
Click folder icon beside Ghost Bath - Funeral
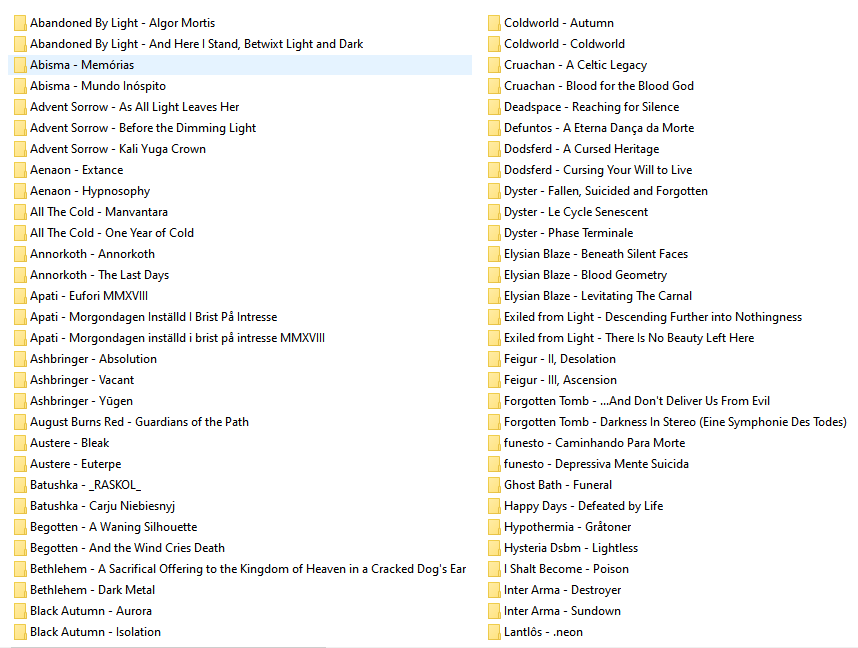[x=494, y=485]
